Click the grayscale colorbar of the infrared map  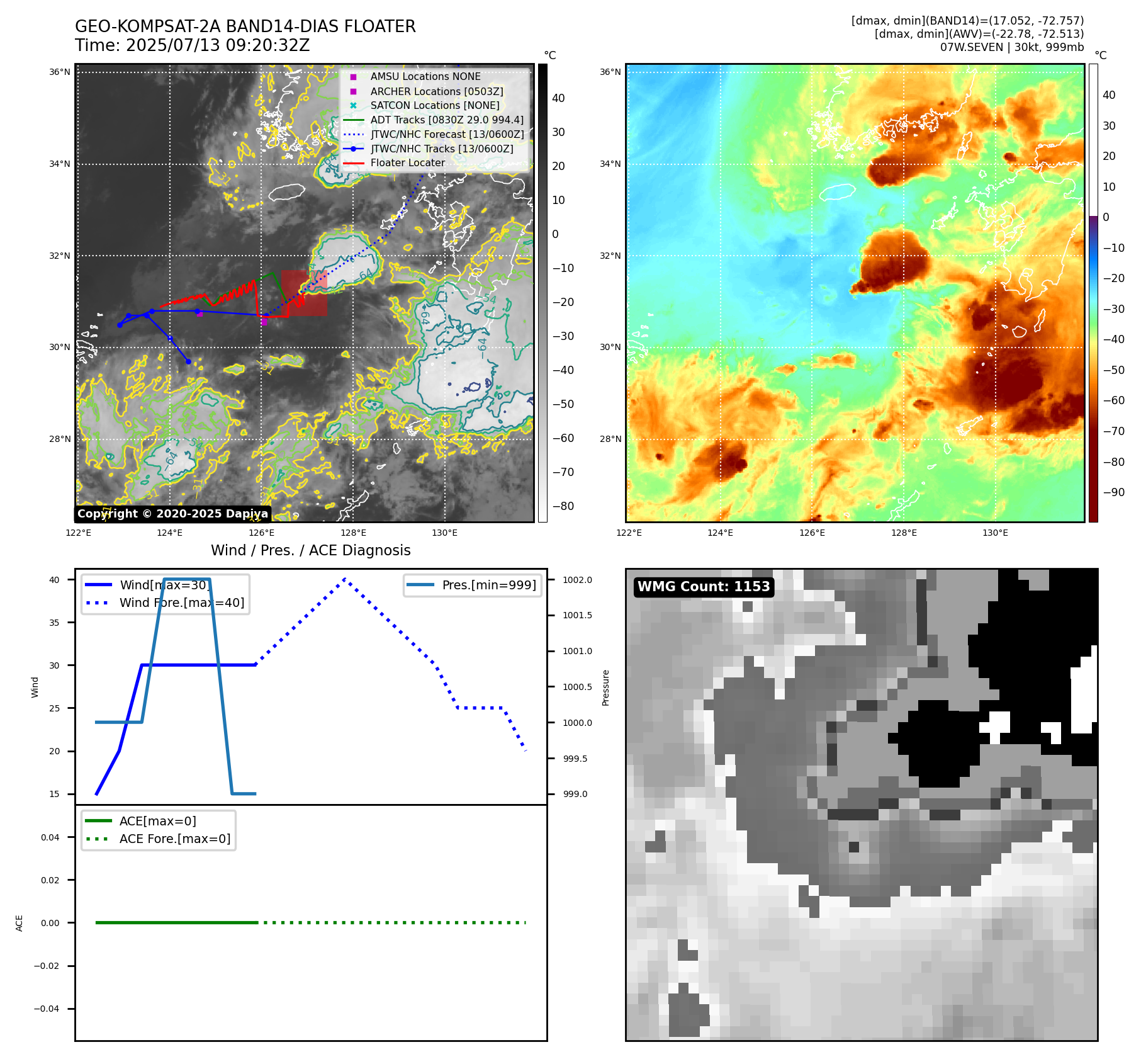click(542, 293)
